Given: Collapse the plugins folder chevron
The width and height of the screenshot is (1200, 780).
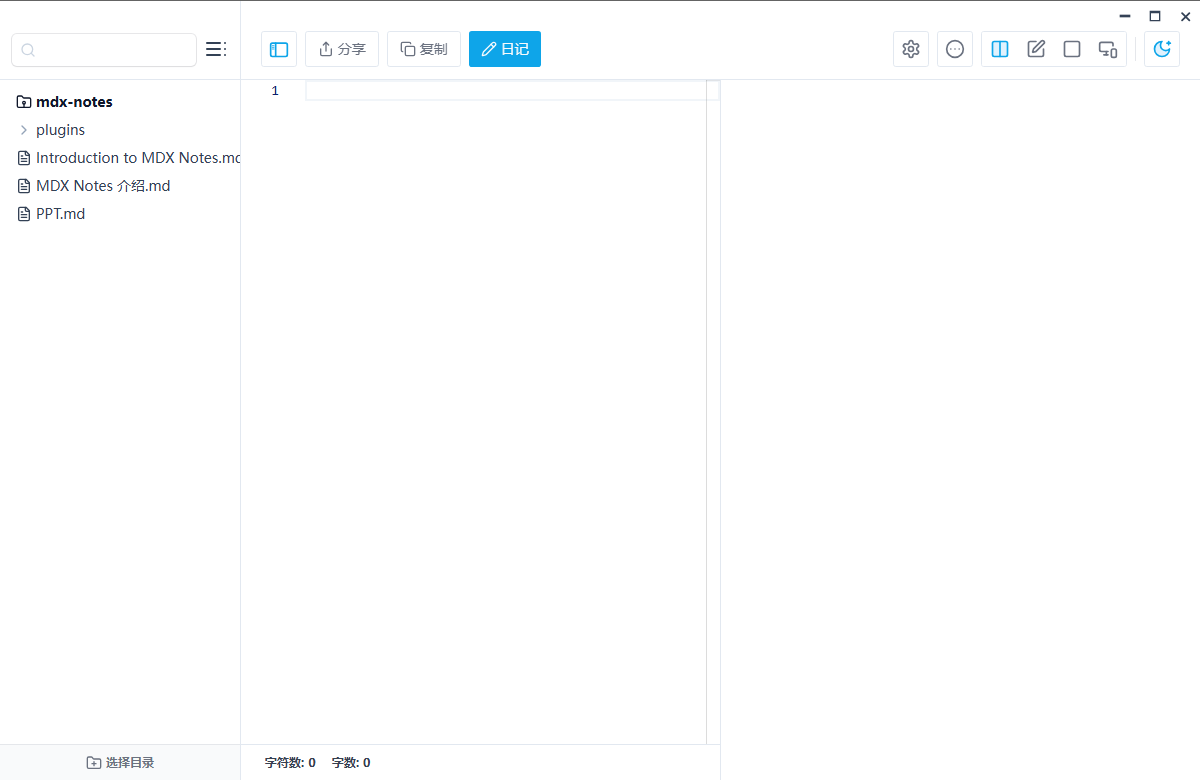Looking at the screenshot, I should [x=26, y=129].
